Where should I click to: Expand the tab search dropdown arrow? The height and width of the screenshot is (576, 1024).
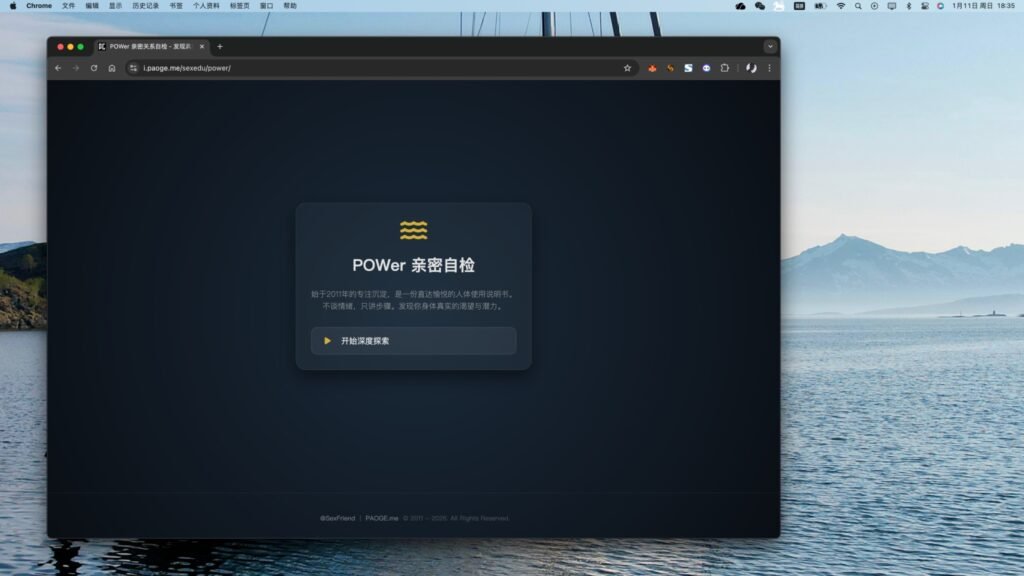coord(769,47)
